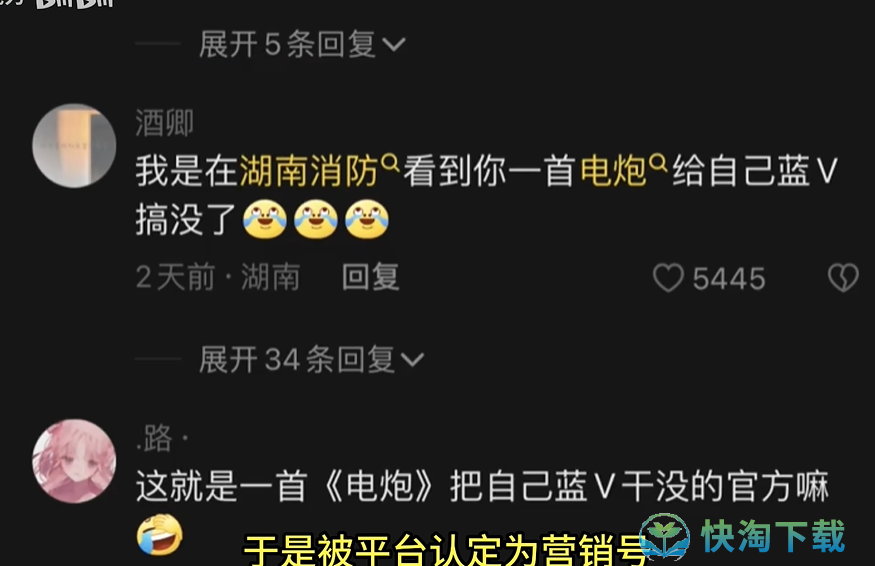Image resolution: width=875 pixels, height=566 pixels.
Task: Click username .路·
Action: (162, 438)
